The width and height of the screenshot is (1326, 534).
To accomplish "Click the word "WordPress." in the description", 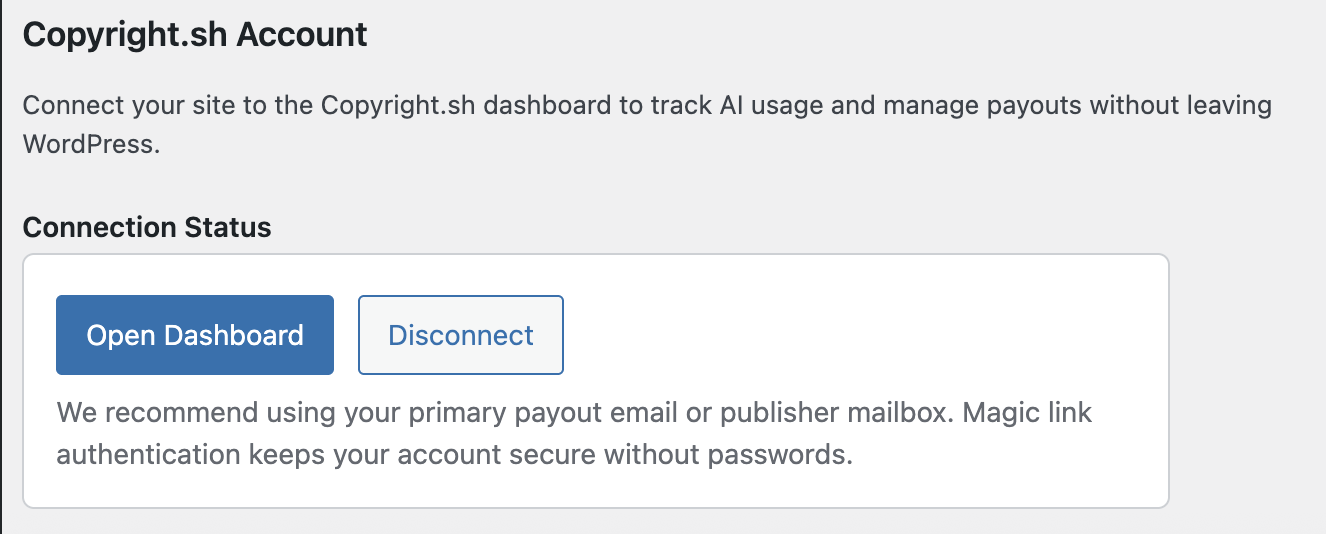I will point(91,143).
